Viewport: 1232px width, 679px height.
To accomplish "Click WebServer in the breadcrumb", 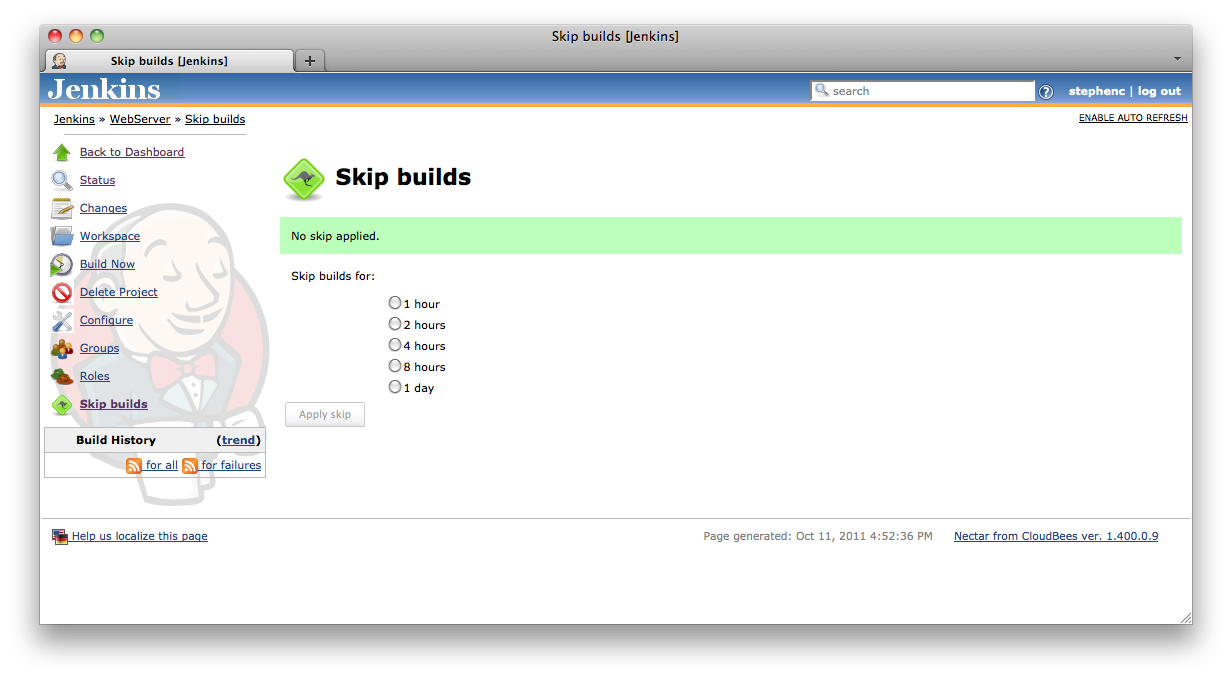I will click(x=140, y=119).
